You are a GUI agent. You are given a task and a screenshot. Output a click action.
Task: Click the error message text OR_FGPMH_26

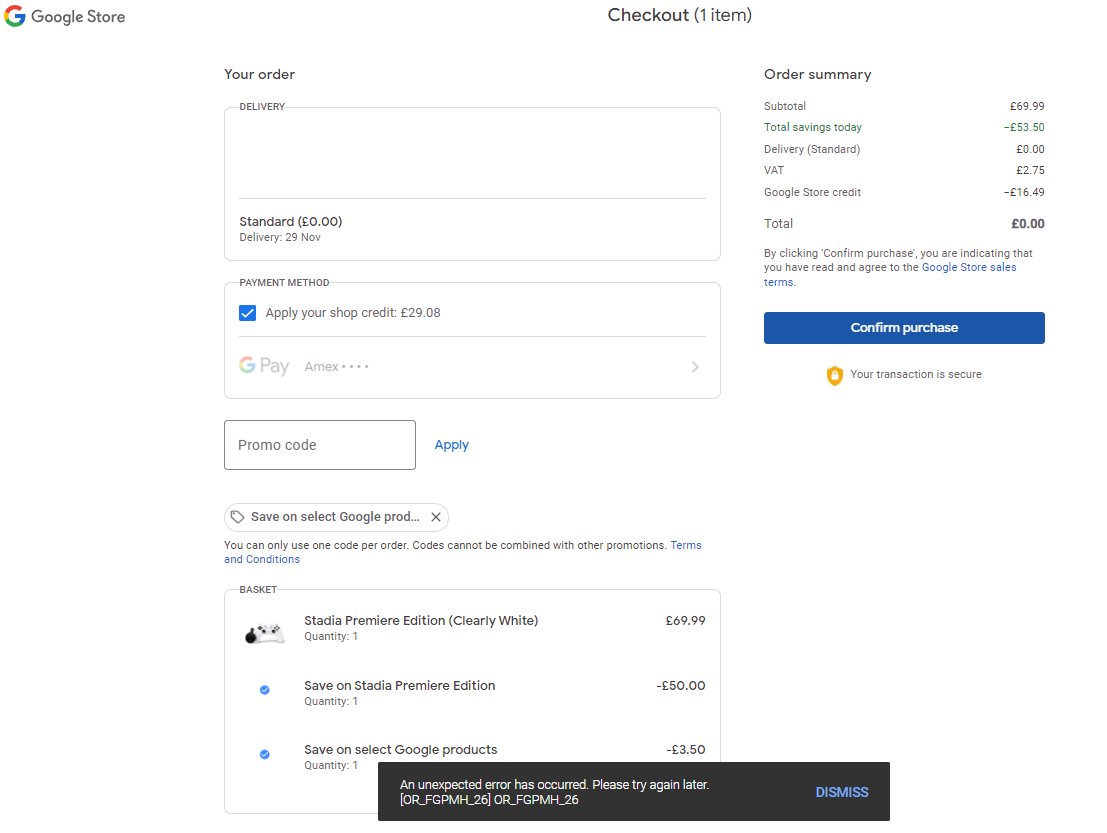[489, 800]
